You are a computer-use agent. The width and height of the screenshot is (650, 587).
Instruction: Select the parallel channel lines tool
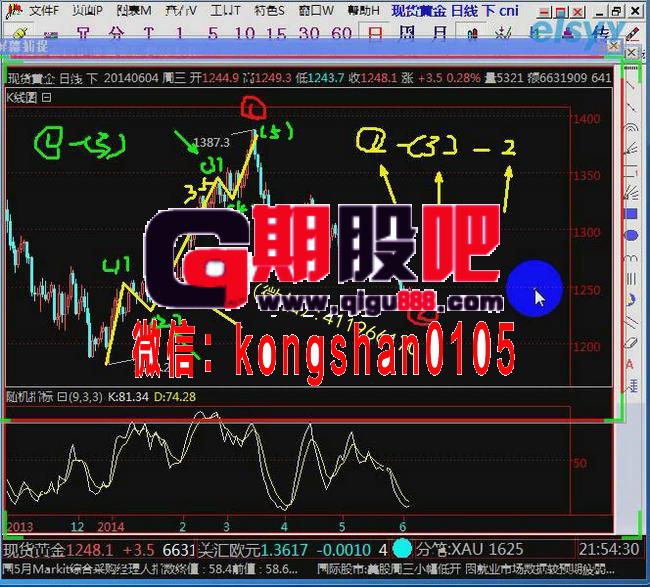click(631, 322)
